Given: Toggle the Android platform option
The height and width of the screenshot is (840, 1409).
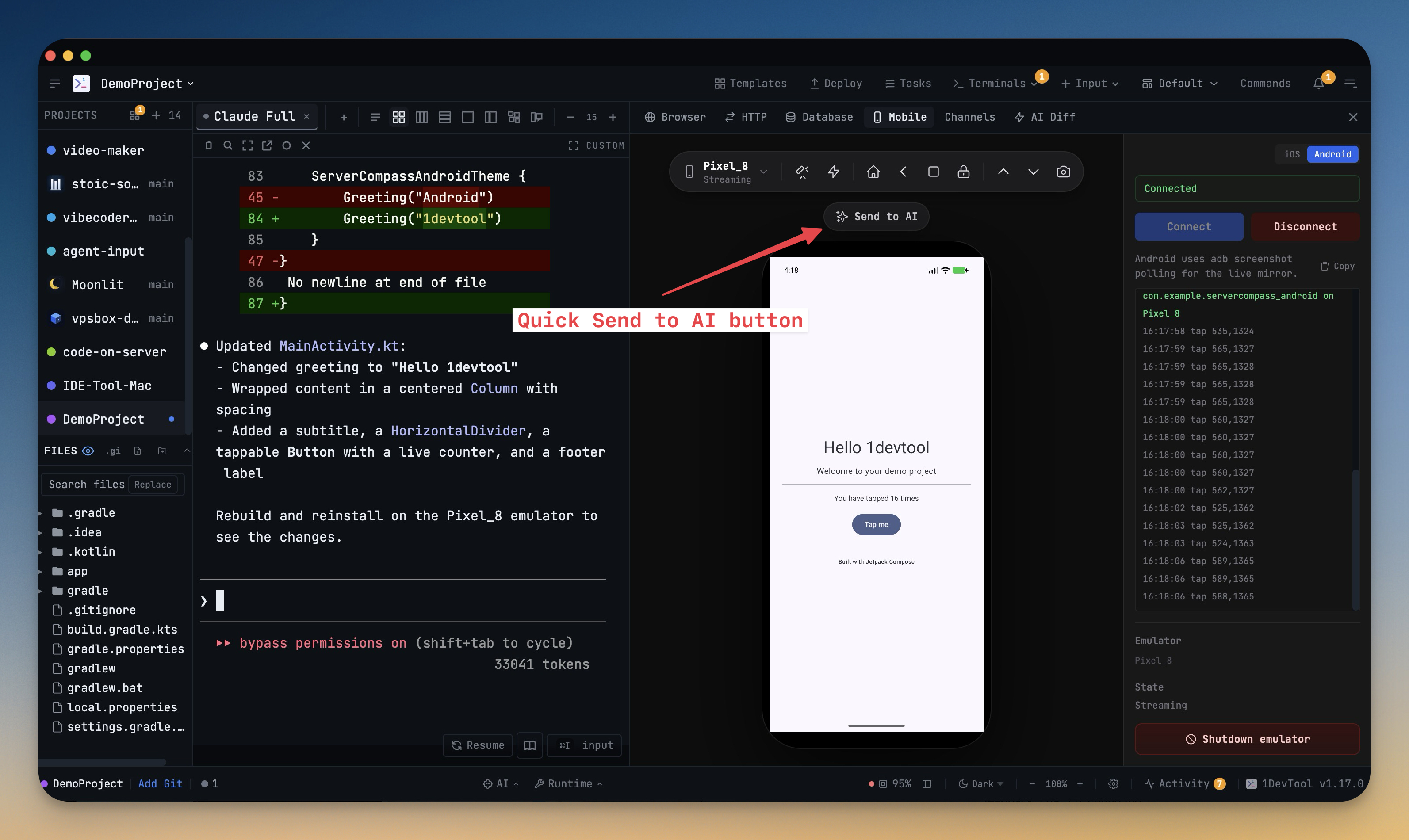Looking at the screenshot, I should [x=1332, y=154].
